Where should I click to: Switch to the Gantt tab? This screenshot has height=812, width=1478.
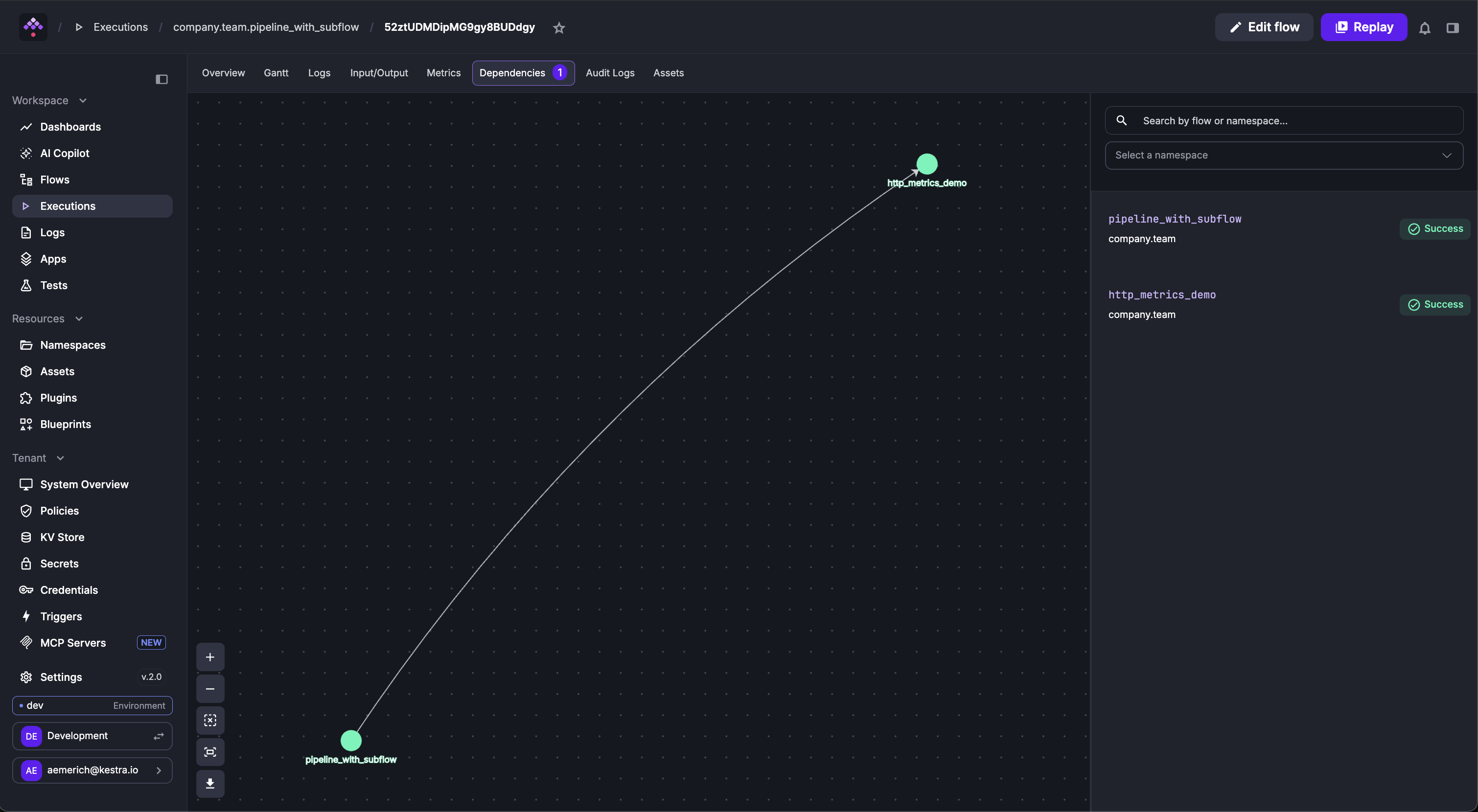tap(276, 73)
